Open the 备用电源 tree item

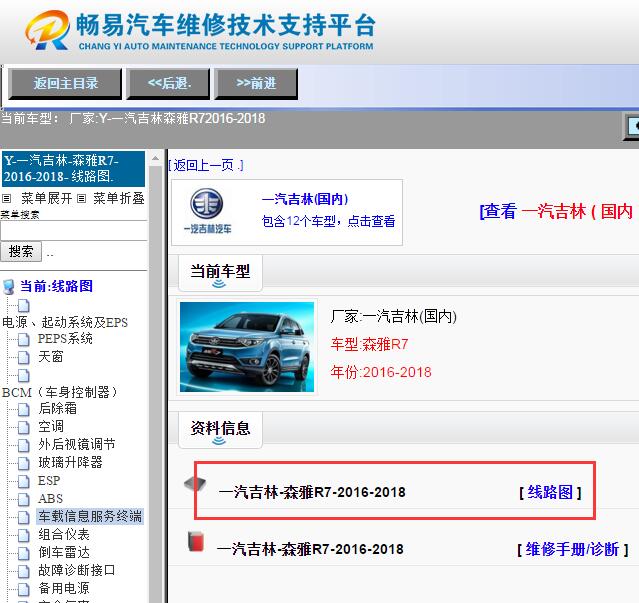(x=64, y=588)
